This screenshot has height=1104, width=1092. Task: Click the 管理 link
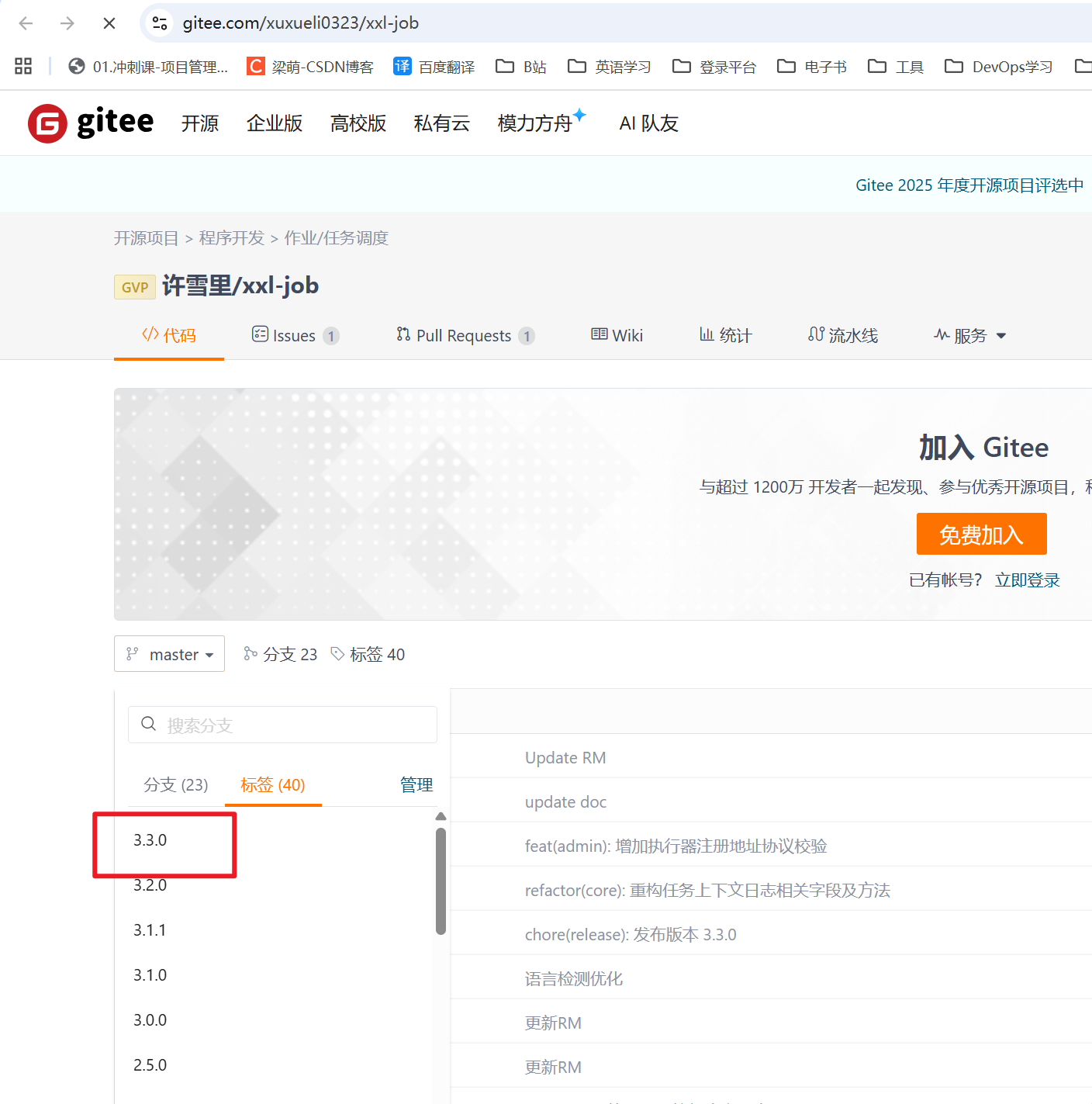416,784
